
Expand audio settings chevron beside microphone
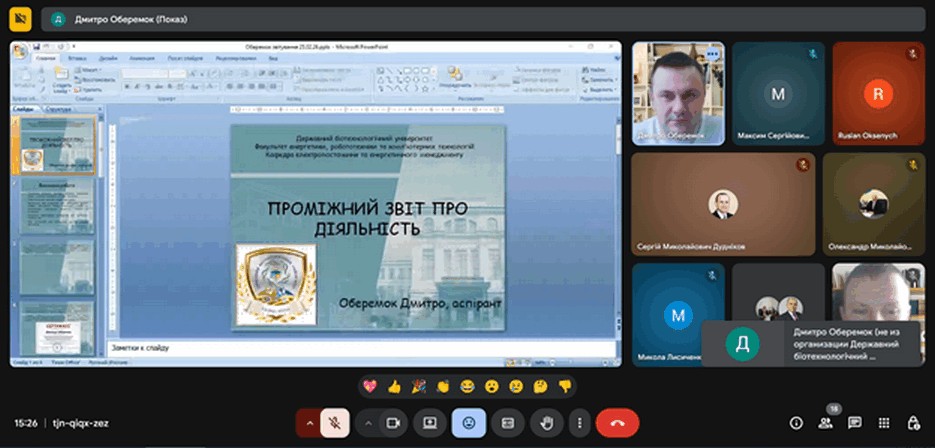[x=309, y=423]
